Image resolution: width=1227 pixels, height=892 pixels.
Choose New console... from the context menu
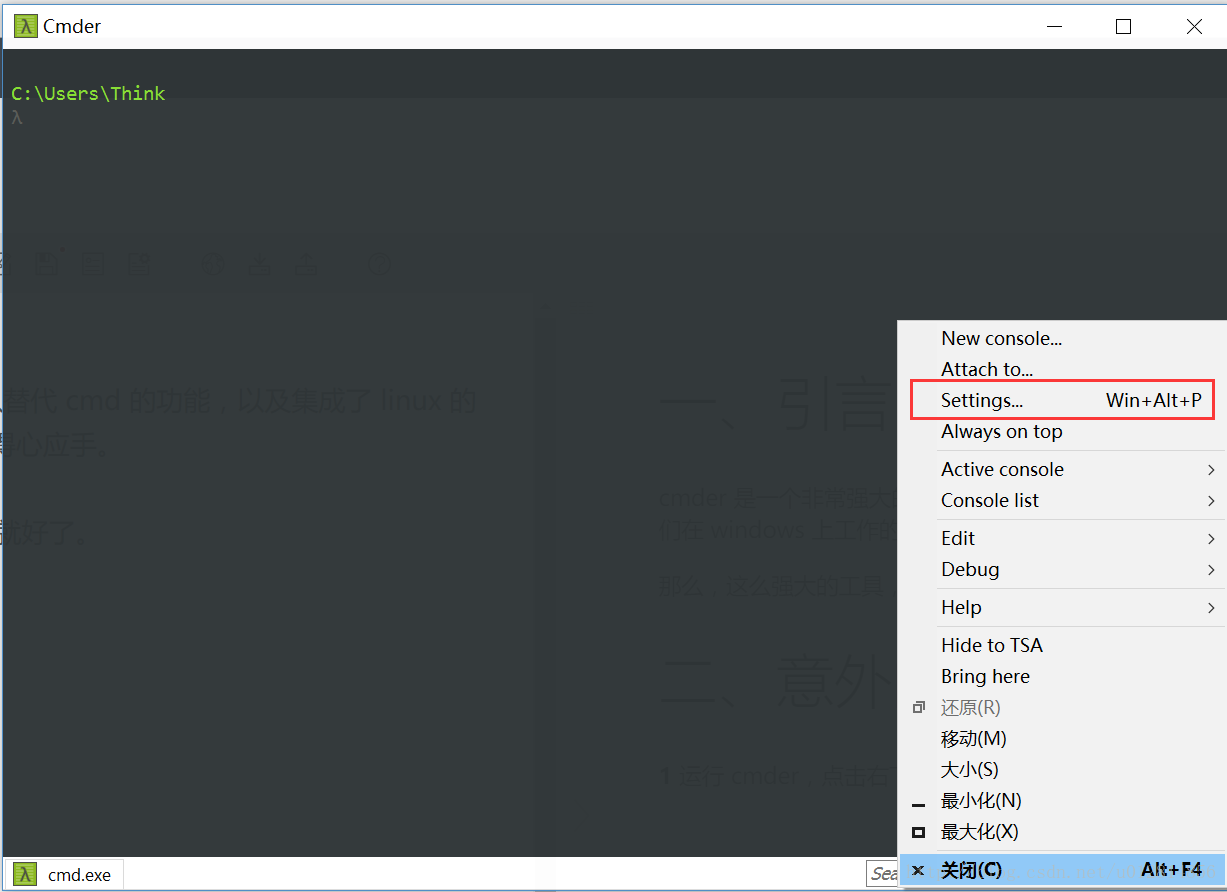point(1062,338)
